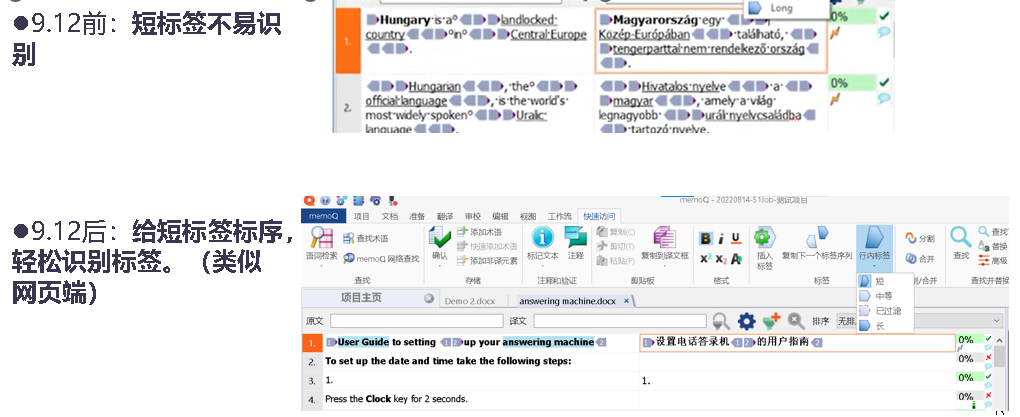Click the 复制(C) copy command
This screenshot has width=1020, height=417.
616,232
